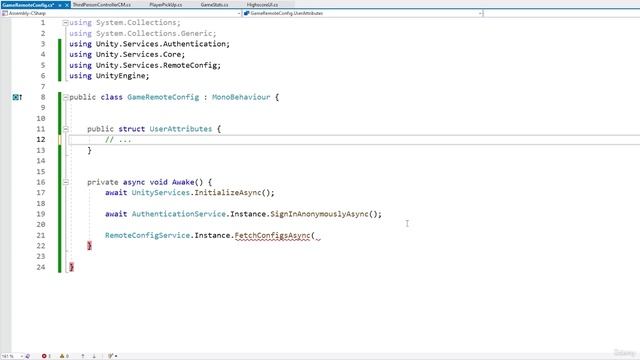The height and width of the screenshot is (360, 640).
Task: Click on SignInAnonymouslyAsync method call
Action: pyautogui.click(x=319, y=214)
